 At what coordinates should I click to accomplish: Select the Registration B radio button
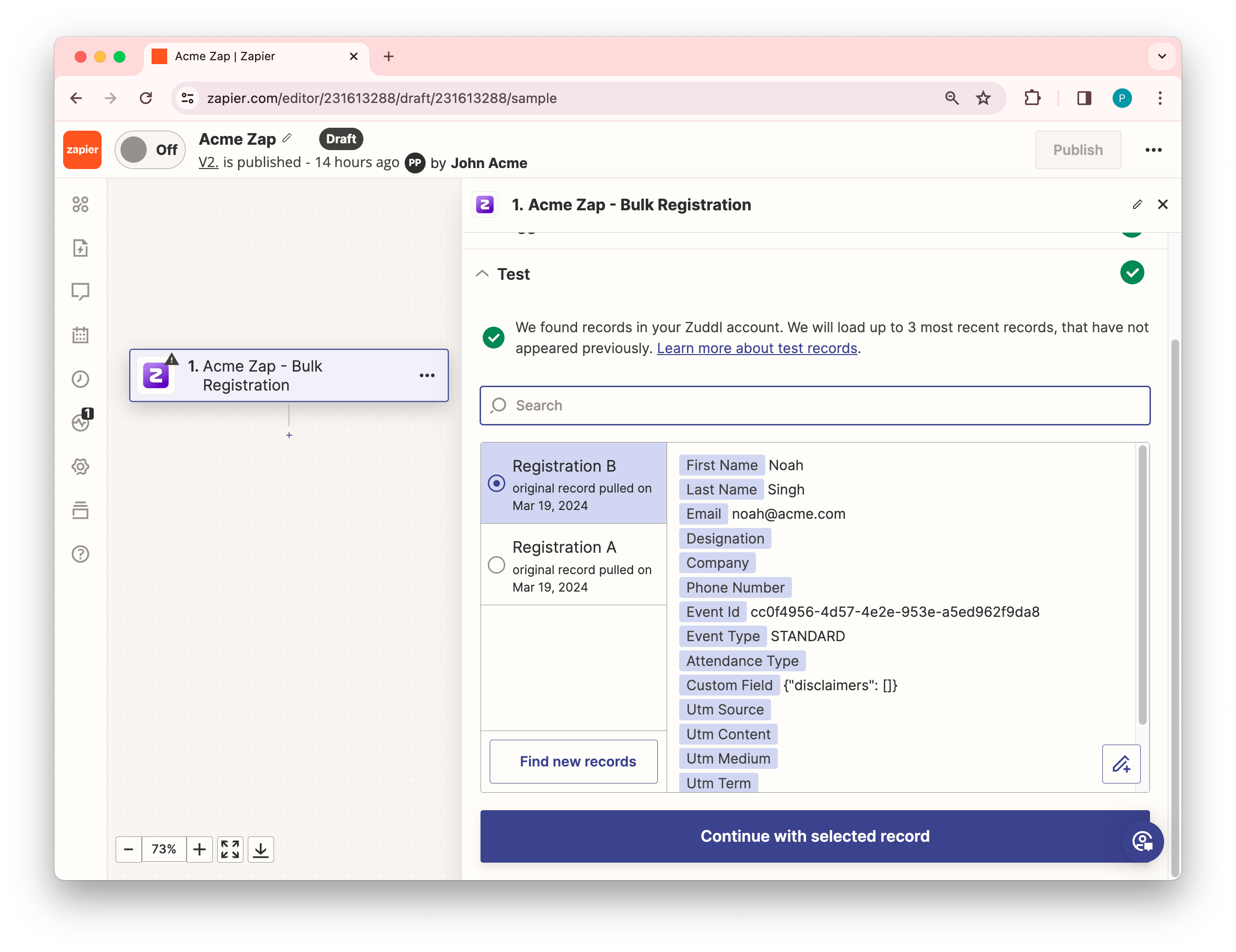(x=497, y=484)
